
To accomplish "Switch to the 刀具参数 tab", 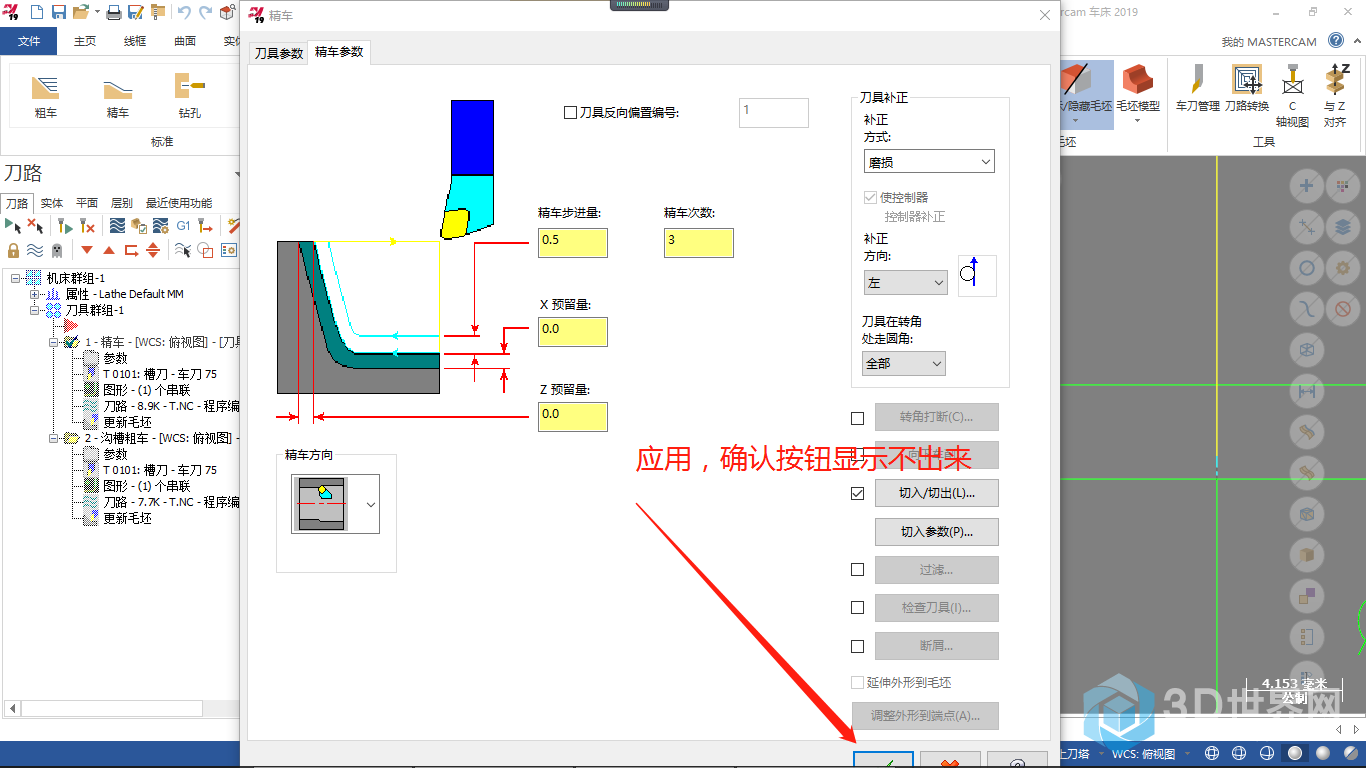I will coord(279,53).
